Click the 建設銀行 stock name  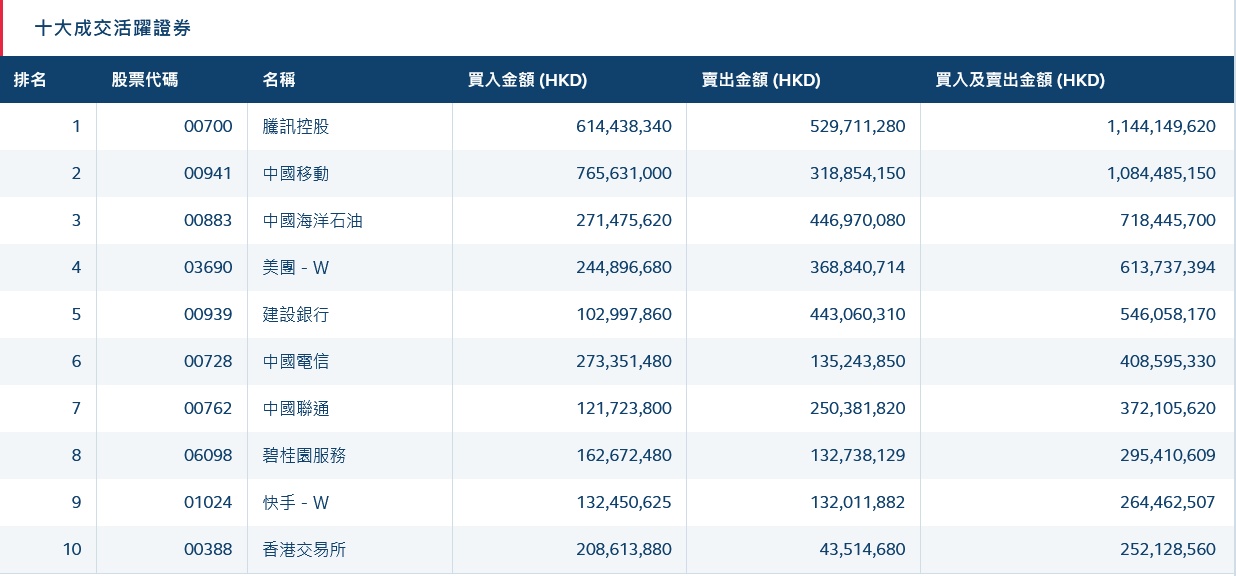[x=296, y=315]
